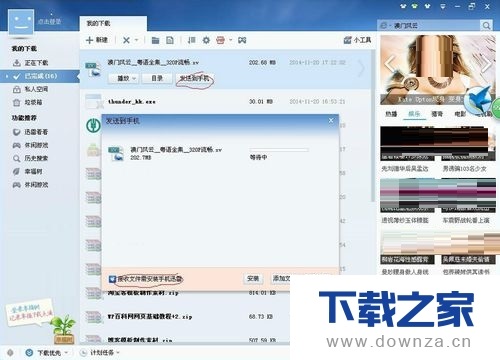Click the green round bank icon in the download list
The image size is (500, 360).
[x=94, y=126]
